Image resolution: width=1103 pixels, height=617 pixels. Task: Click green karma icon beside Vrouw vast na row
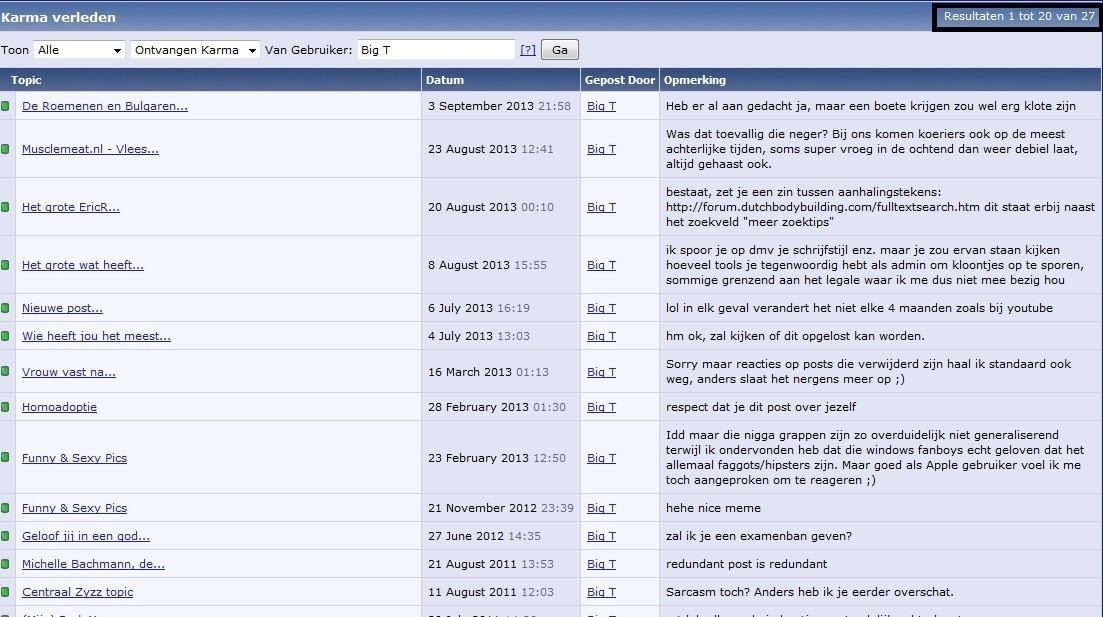click(5, 372)
